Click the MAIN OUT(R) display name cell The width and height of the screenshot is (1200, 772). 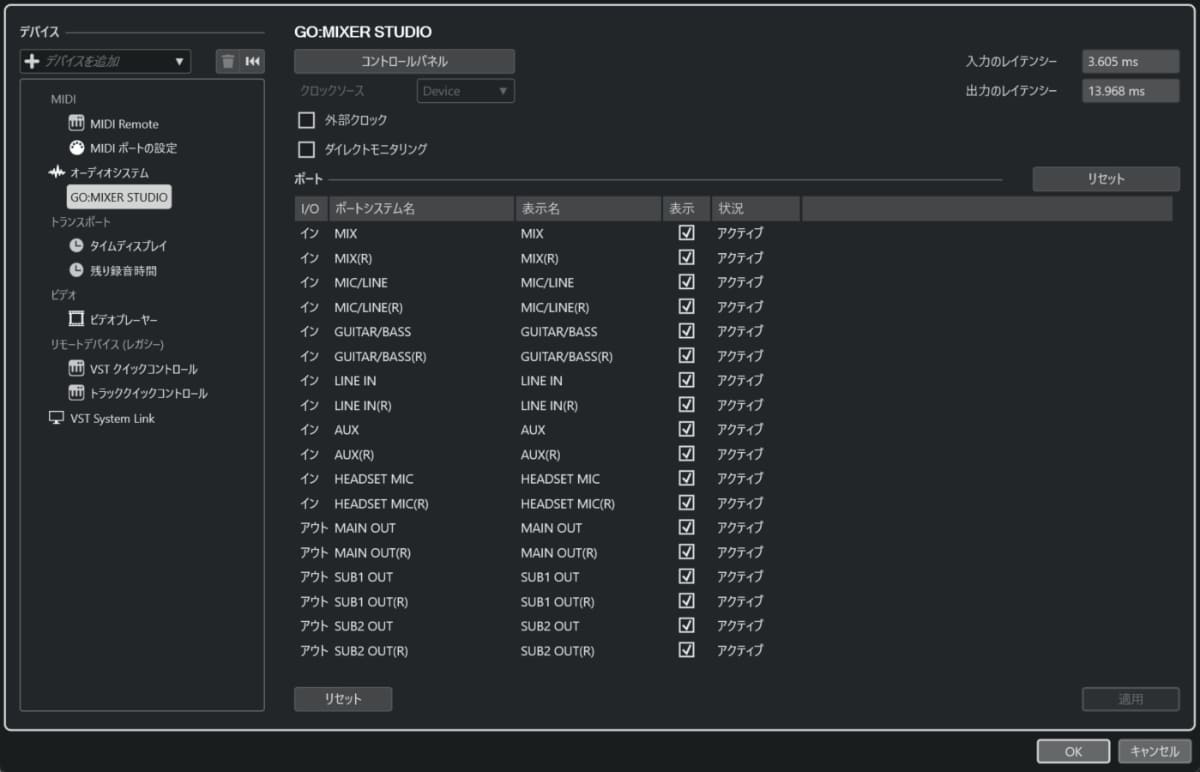[x=559, y=552]
